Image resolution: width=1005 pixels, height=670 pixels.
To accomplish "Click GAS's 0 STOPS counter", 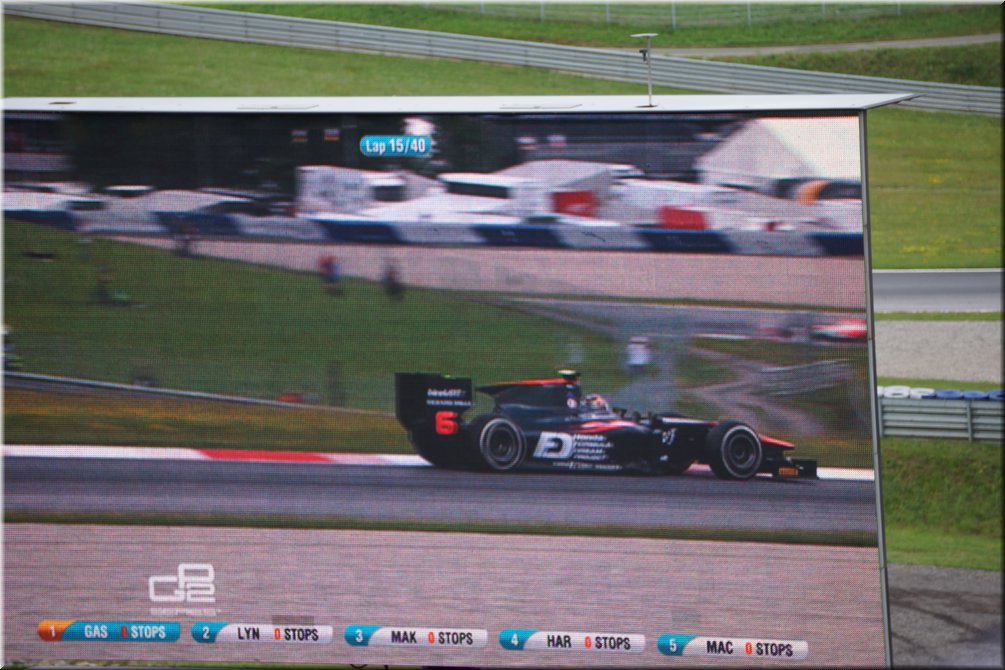I will click(144, 632).
